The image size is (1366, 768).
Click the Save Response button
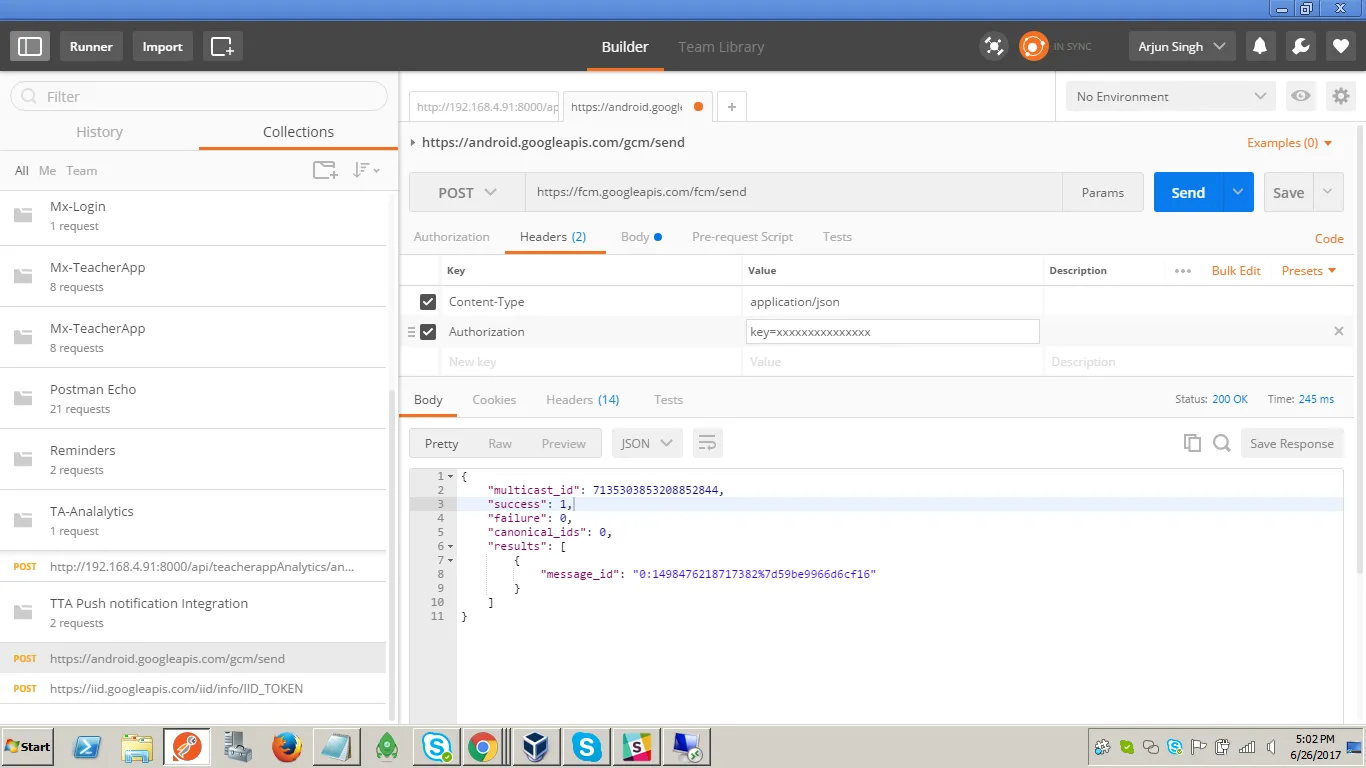click(x=1291, y=443)
